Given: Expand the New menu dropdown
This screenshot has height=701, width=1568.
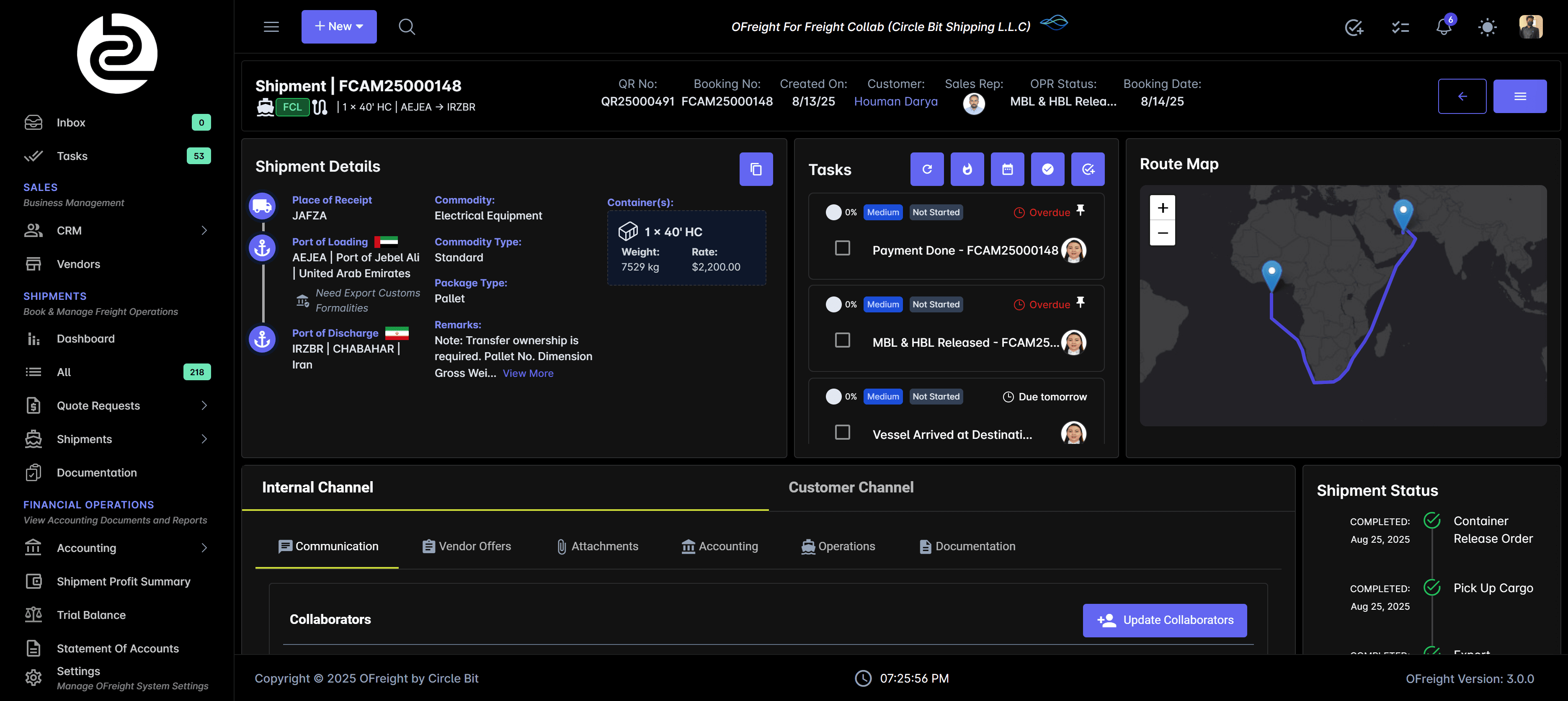Looking at the screenshot, I should [x=339, y=26].
